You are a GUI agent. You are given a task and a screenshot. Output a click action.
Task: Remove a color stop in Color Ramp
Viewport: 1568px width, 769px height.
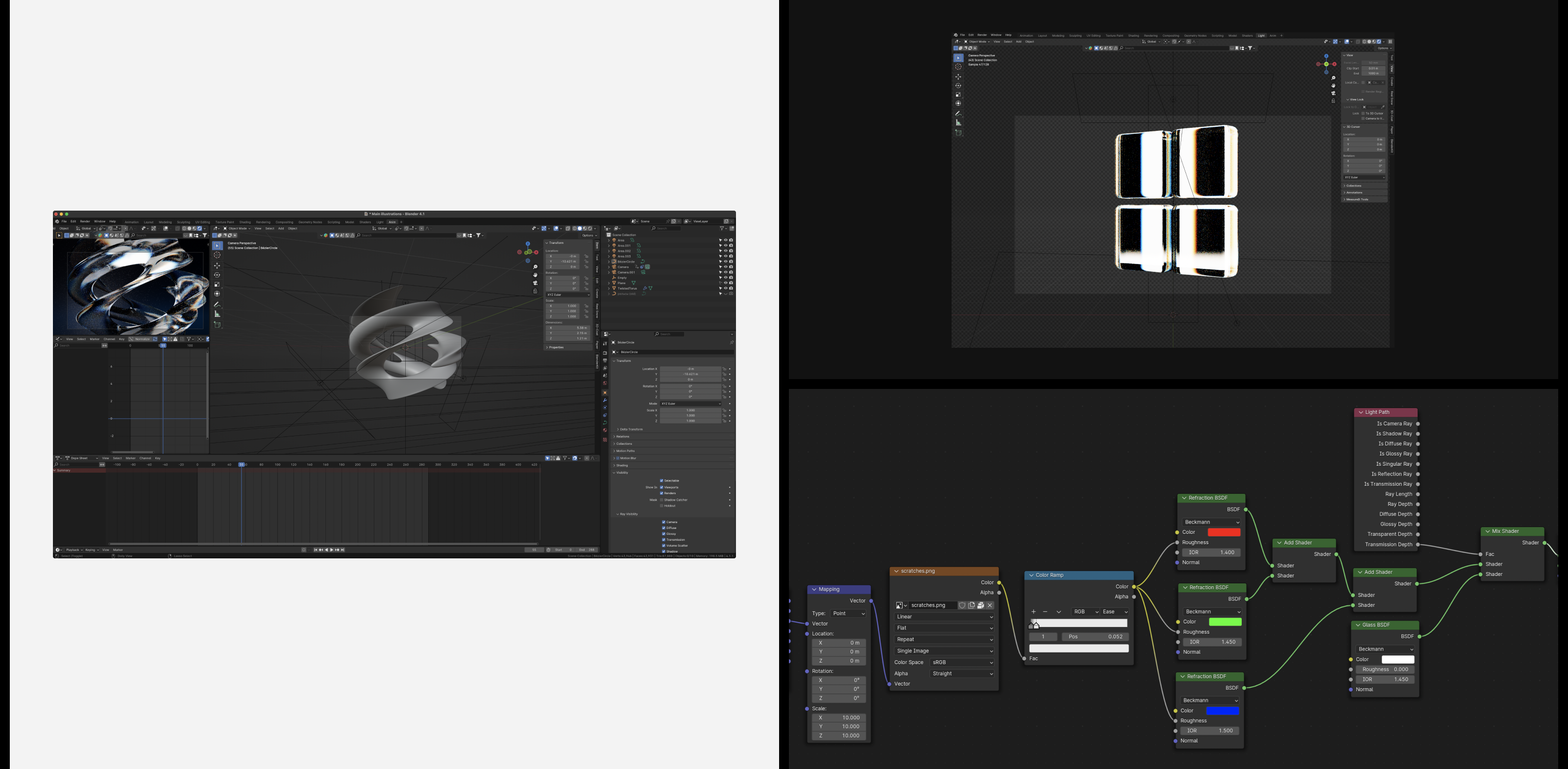1045,611
